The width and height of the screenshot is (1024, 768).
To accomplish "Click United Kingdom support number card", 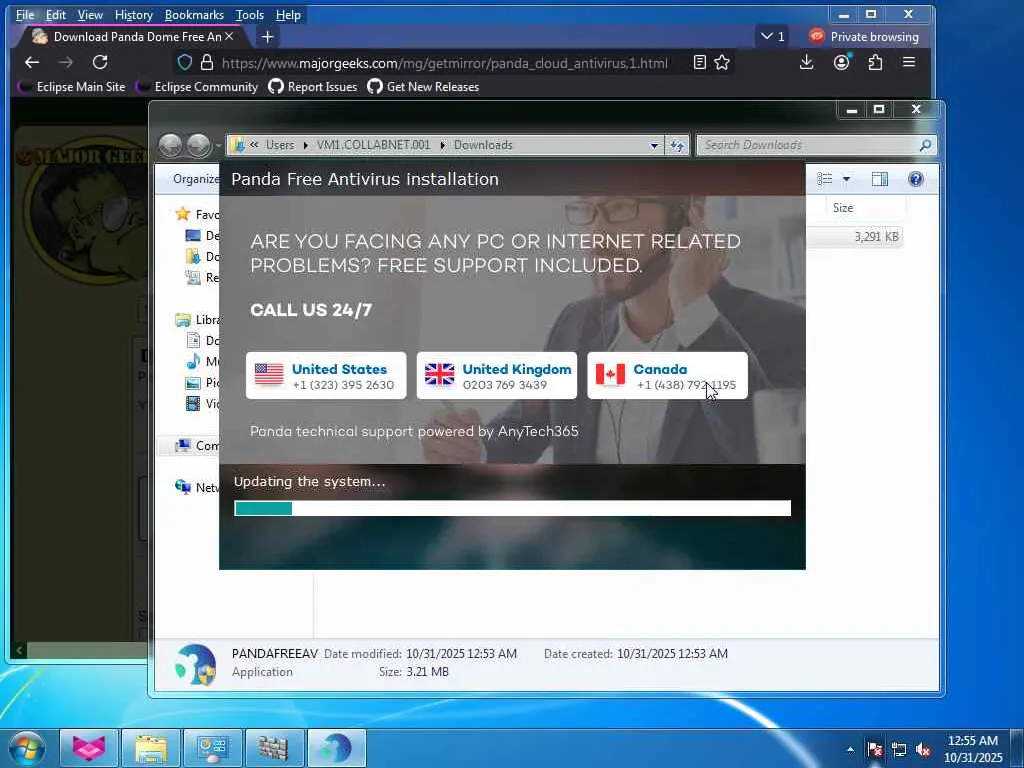I will pos(496,376).
